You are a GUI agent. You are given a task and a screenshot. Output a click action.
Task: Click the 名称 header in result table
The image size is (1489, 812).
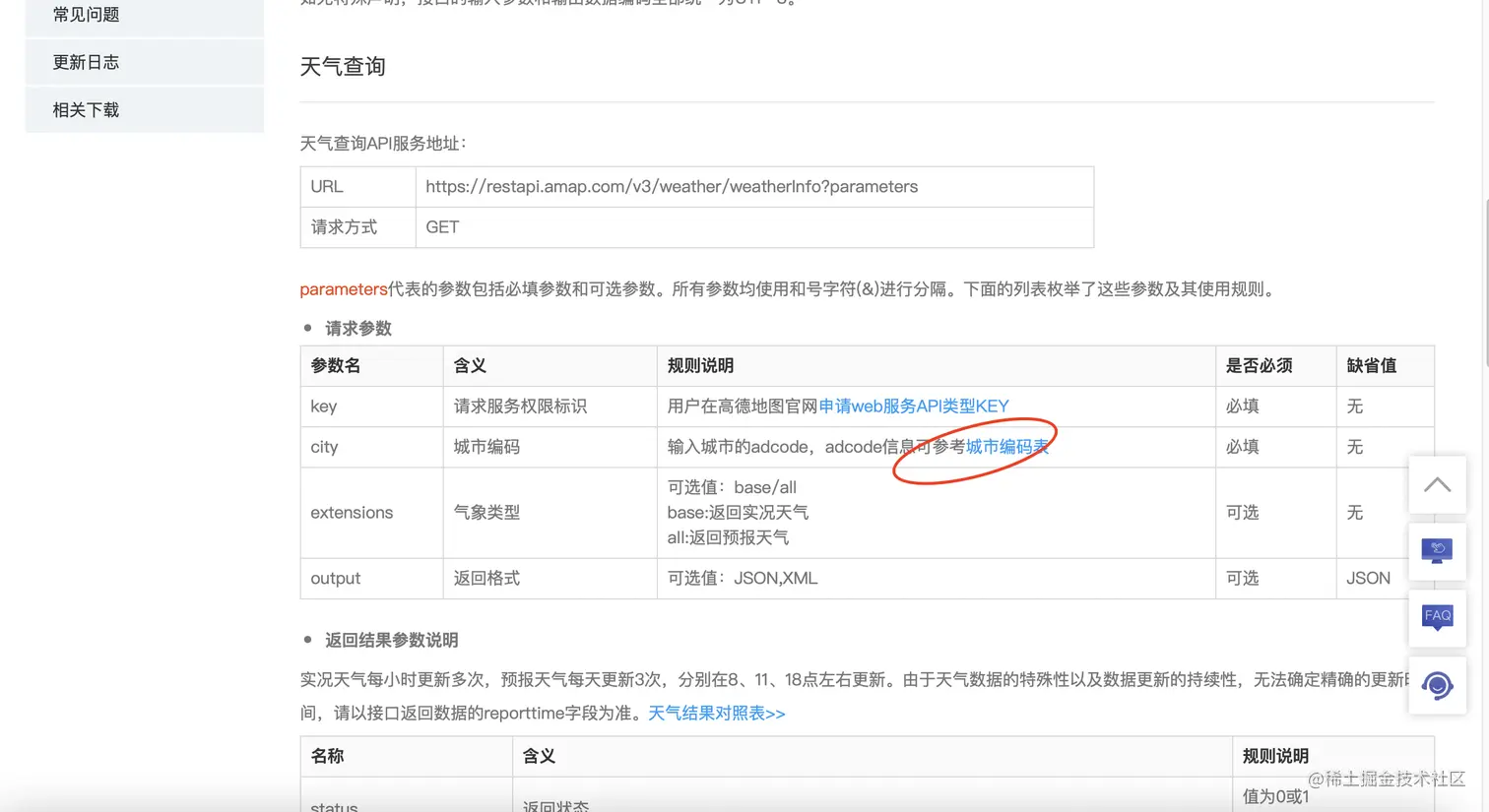click(406, 757)
